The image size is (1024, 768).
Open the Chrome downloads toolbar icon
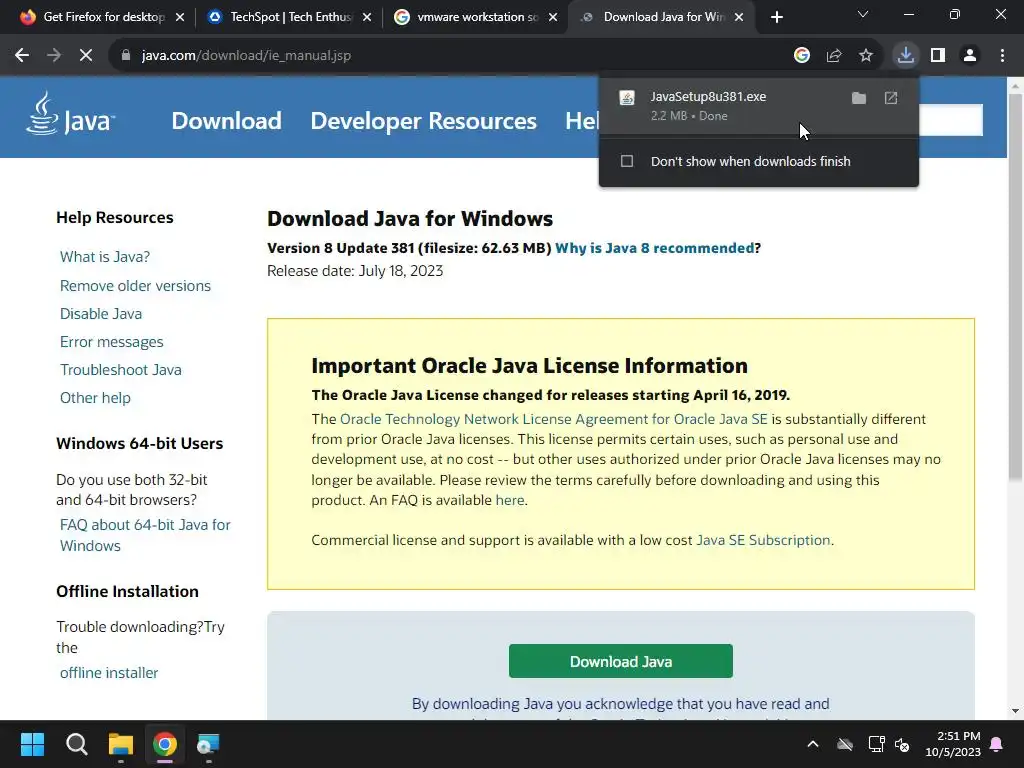[x=906, y=56]
